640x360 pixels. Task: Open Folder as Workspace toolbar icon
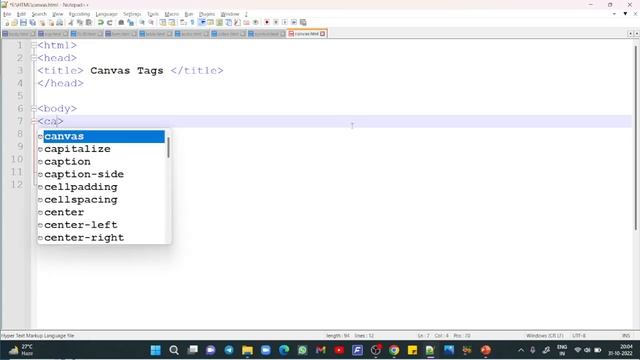(247, 22)
